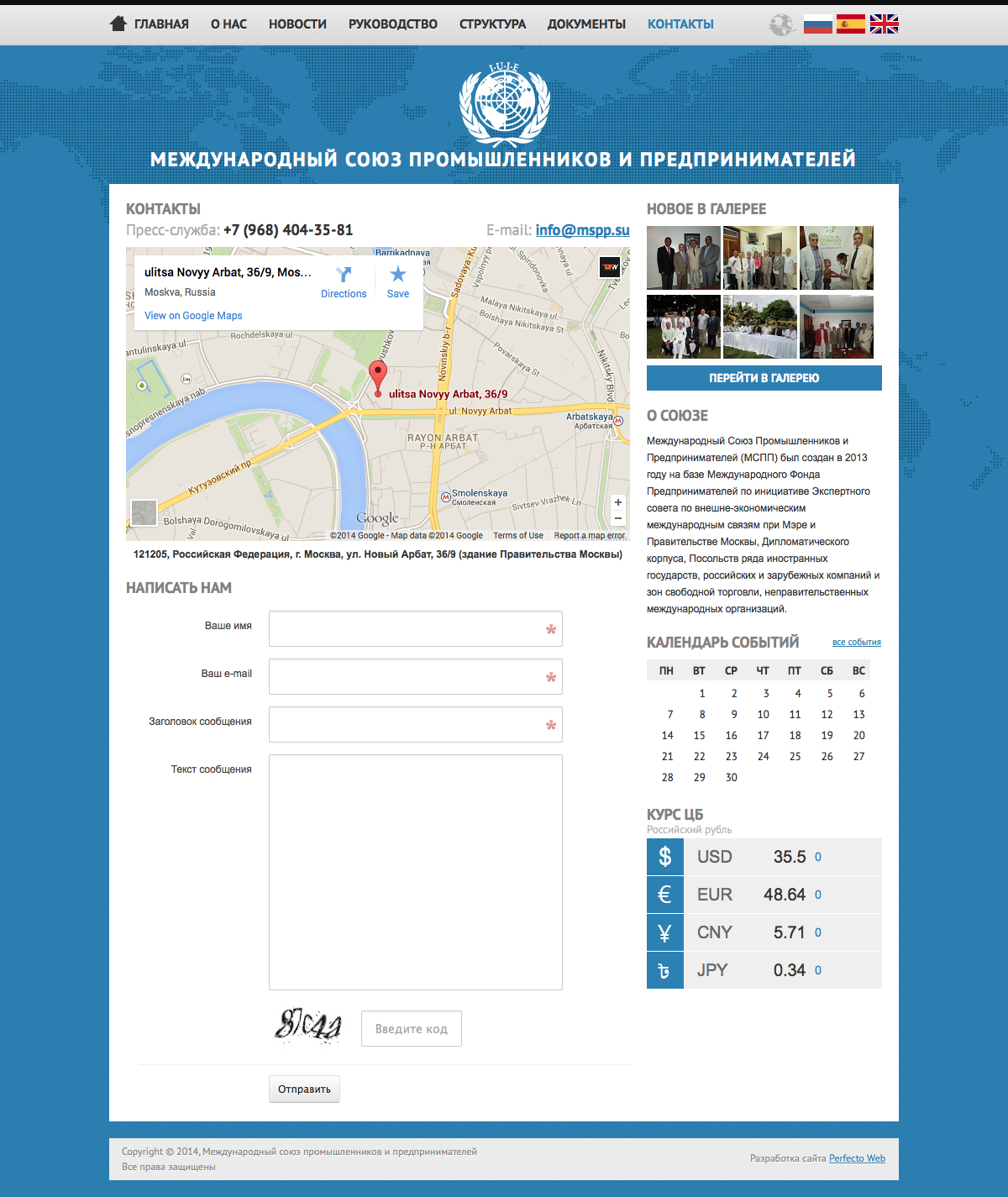Zoom in the map with plus button
1008x1197 pixels.
(x=618, y=502)
